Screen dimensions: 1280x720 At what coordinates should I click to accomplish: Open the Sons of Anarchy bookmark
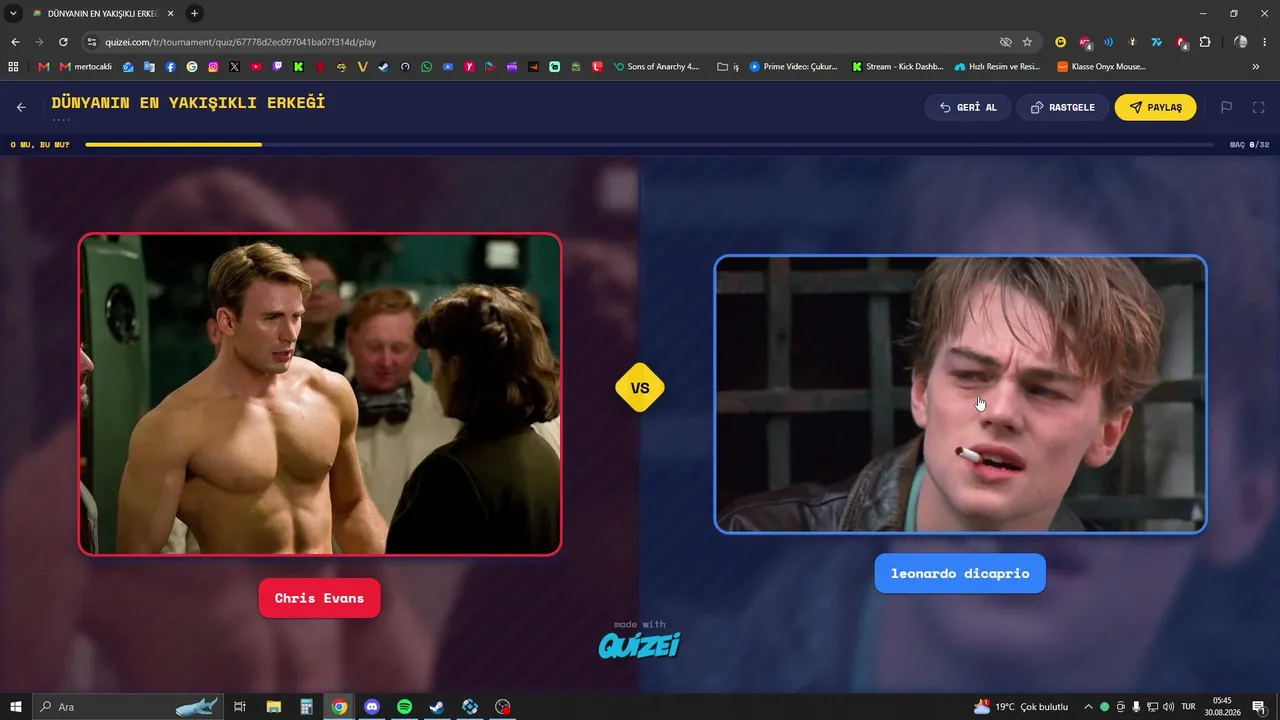[x=656, y=67]
